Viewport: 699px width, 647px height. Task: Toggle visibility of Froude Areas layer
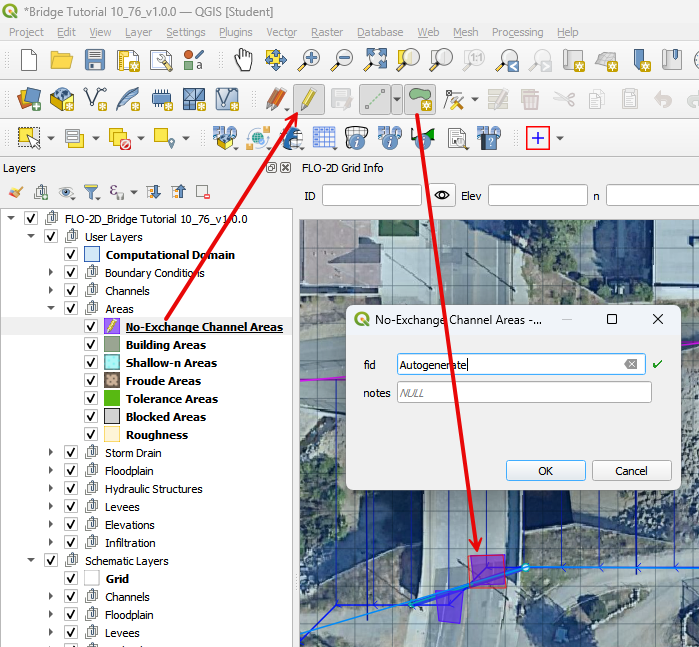click(x=91, y=381)
